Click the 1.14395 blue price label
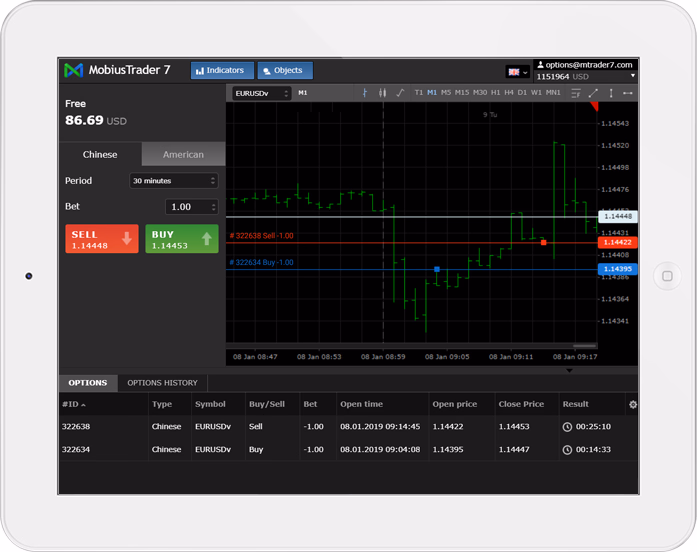The image size is (697, 552). coord(618,269)
